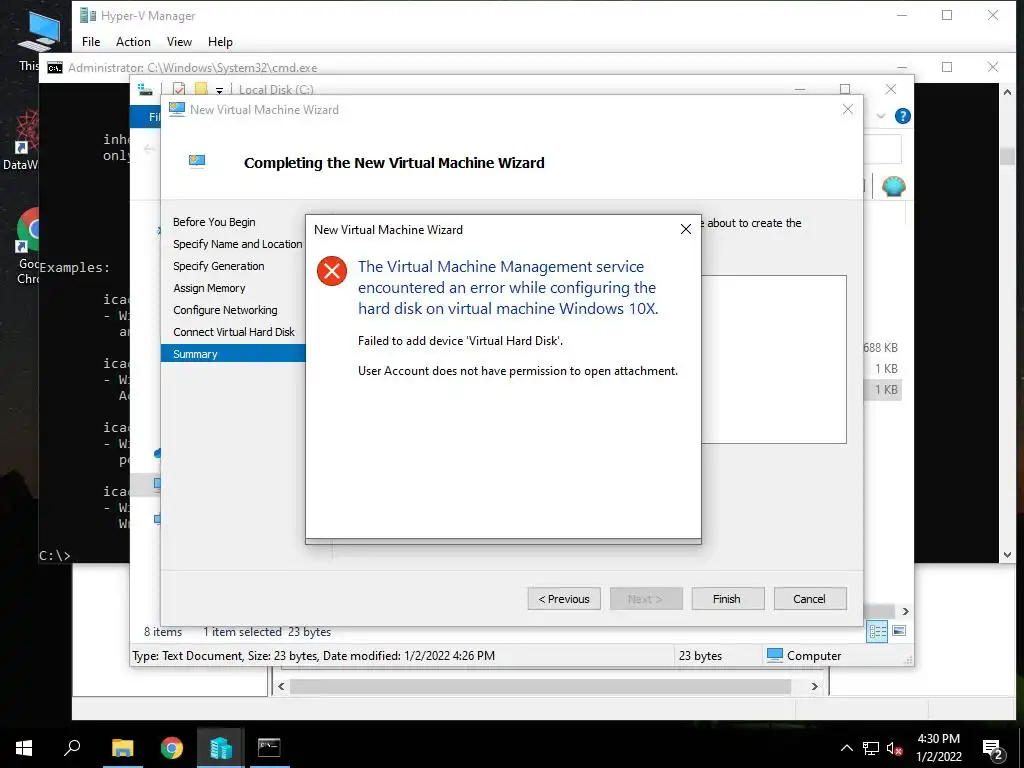Viewport: 1024px width, 768px height.
Task: Click the Finish button in the wizard
Action: (x=727, y=599)
